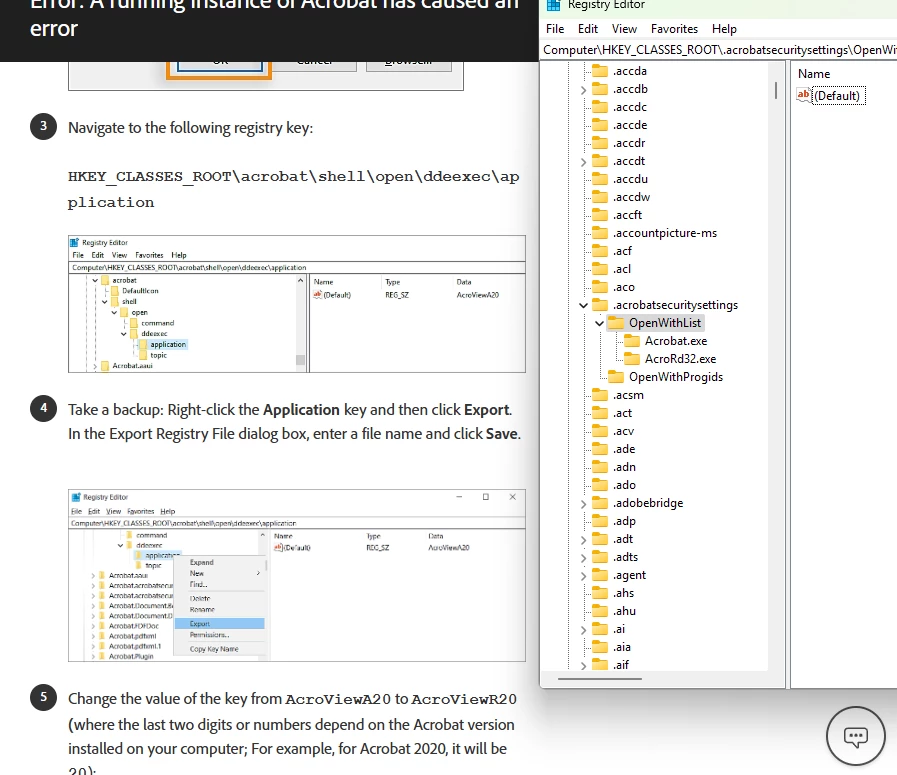
Task: Select the .acl folder icon
Action: point(600,269)
